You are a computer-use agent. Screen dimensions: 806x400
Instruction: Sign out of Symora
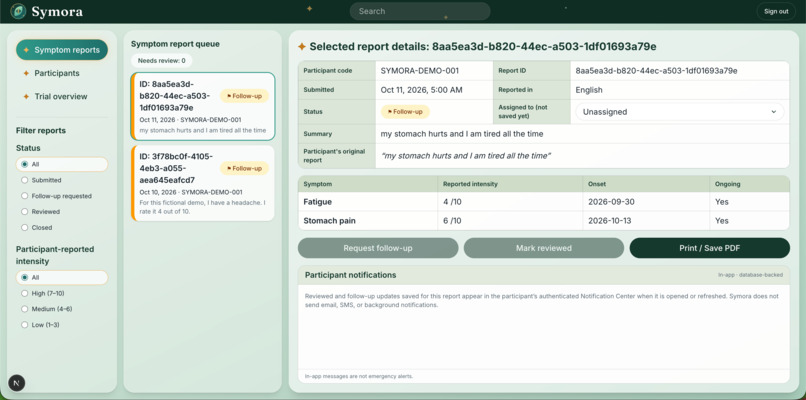(776, 11)
